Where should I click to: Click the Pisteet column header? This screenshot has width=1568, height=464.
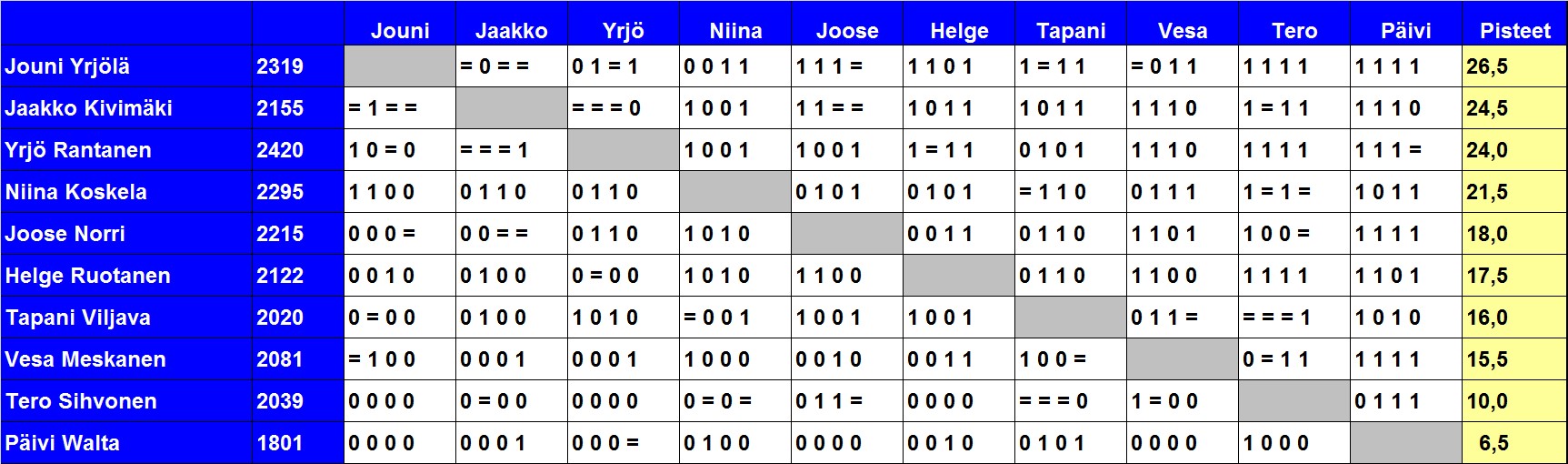point(1514,30)
